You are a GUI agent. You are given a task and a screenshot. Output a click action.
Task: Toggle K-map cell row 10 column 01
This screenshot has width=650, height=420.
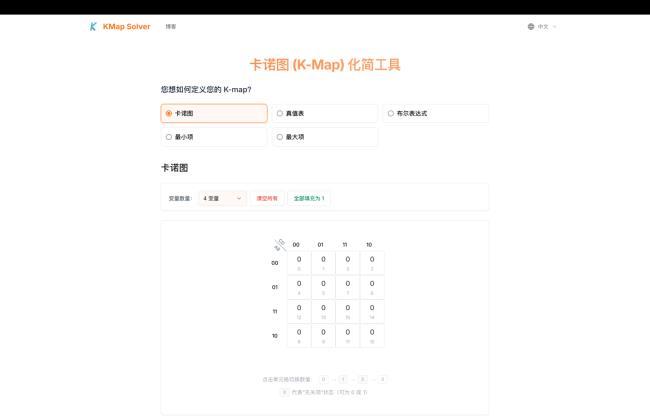323,336
